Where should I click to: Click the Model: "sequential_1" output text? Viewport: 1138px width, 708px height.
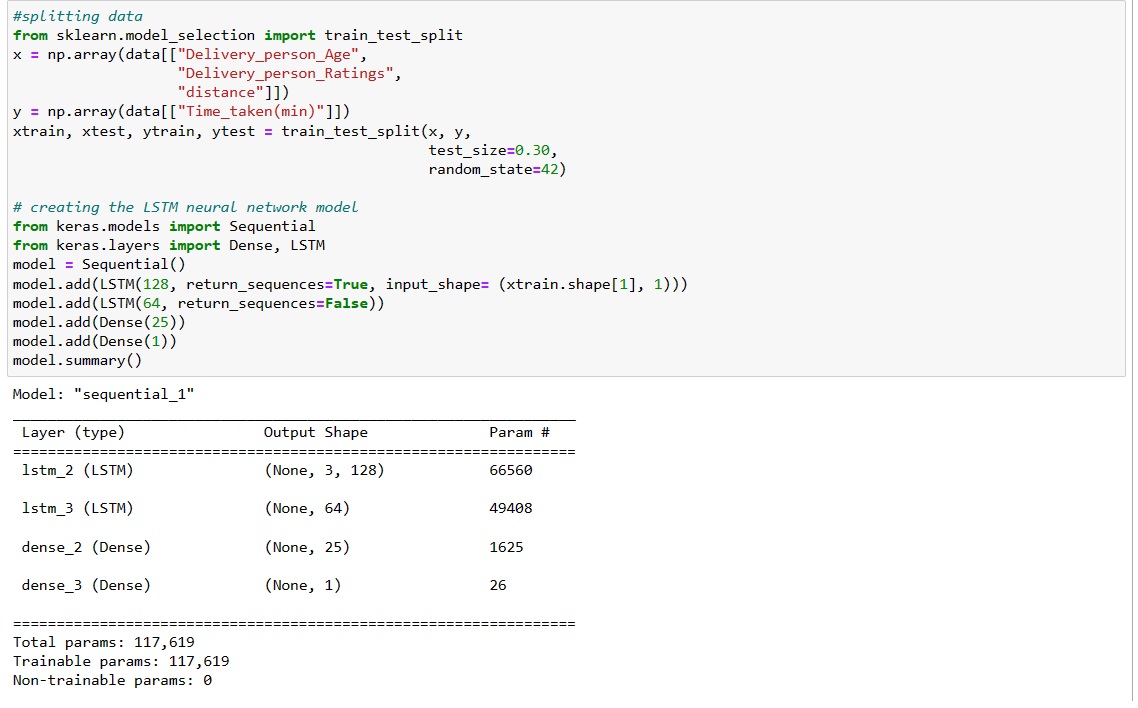[103, 394]
